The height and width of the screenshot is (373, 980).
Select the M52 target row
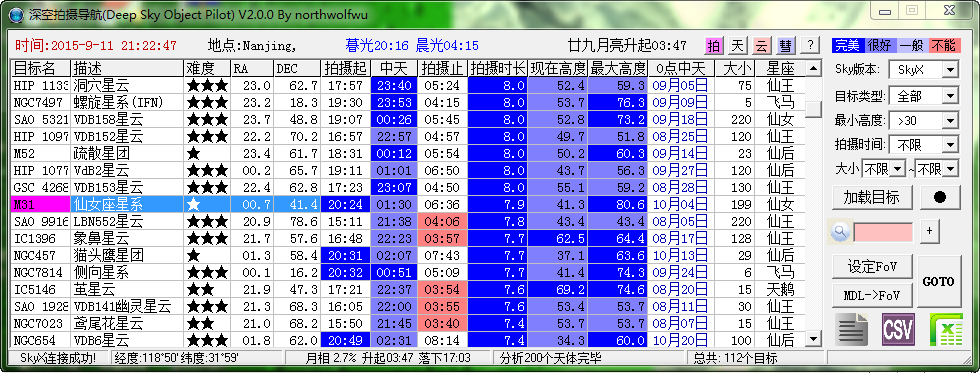(409, 153)
